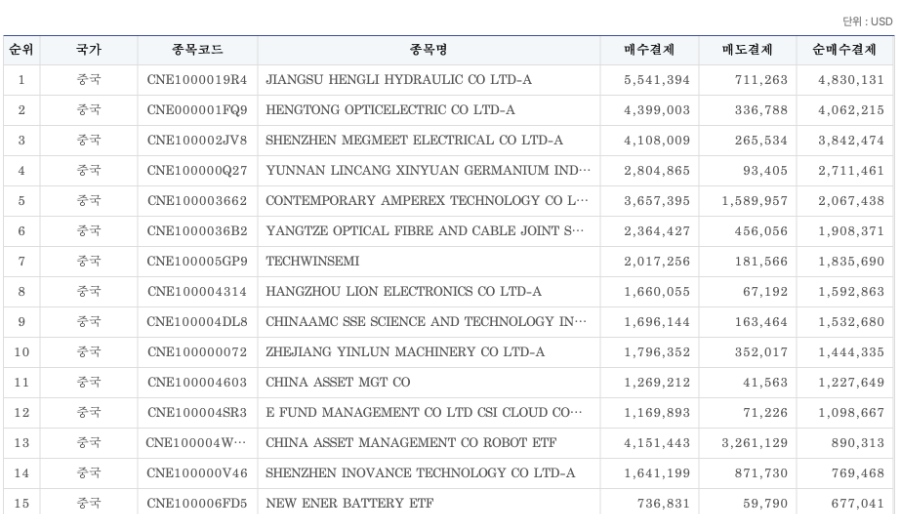Select JIANGSU HENGLI HYDRAULIC CO LTD-A
This screenshot has width=900, height=514.
point(398,80)
